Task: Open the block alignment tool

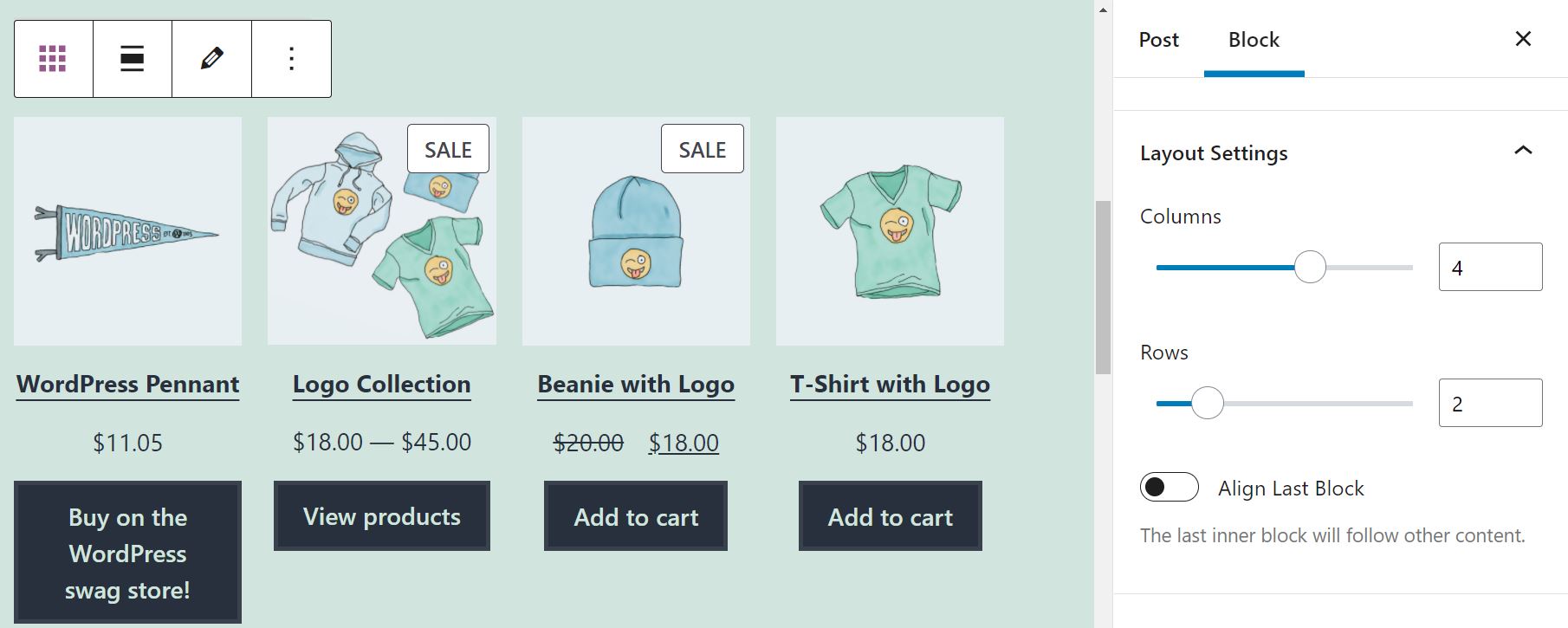Action: click(x=132, y=59)
